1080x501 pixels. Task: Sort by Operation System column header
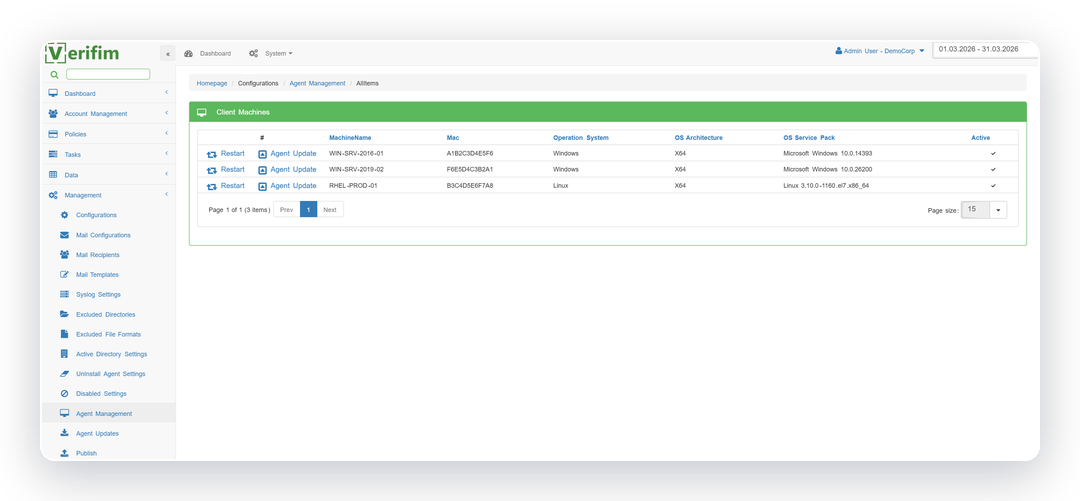click(581, 138)
